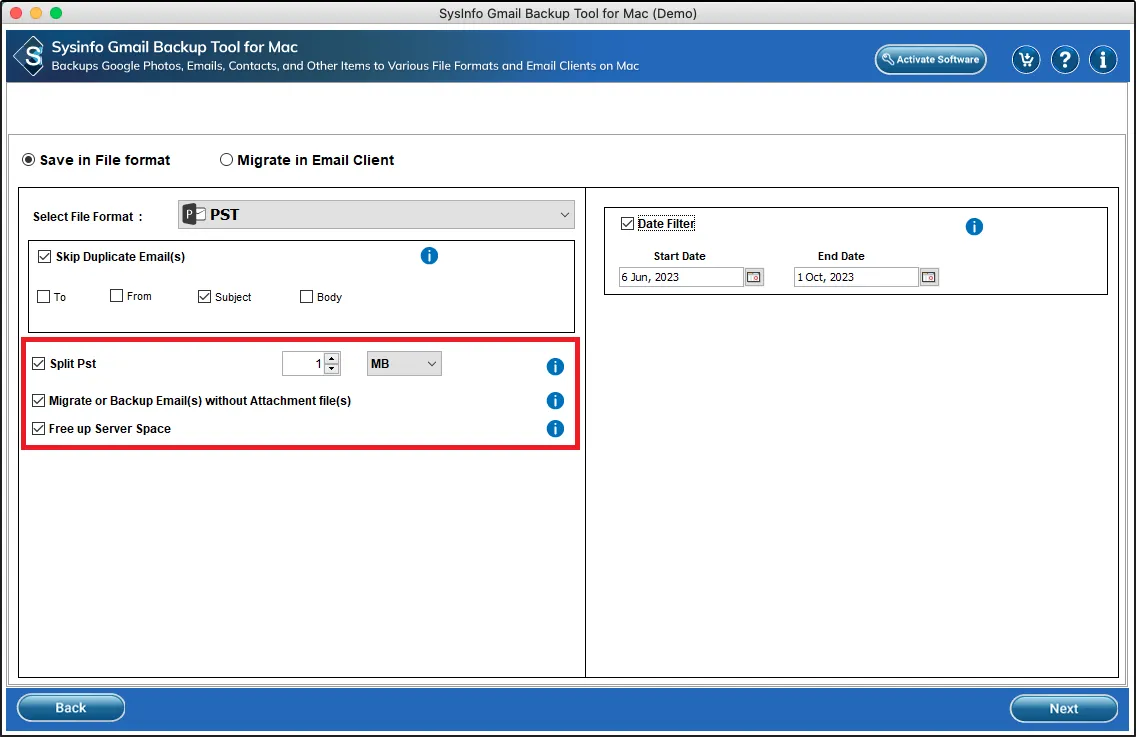
Task: Open Start Date calendar picker icon
Action: (754, 277)
